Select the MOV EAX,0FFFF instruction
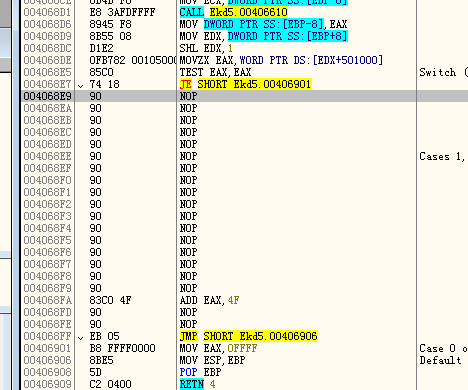This screenshot has width=468, height=390. 218,348
